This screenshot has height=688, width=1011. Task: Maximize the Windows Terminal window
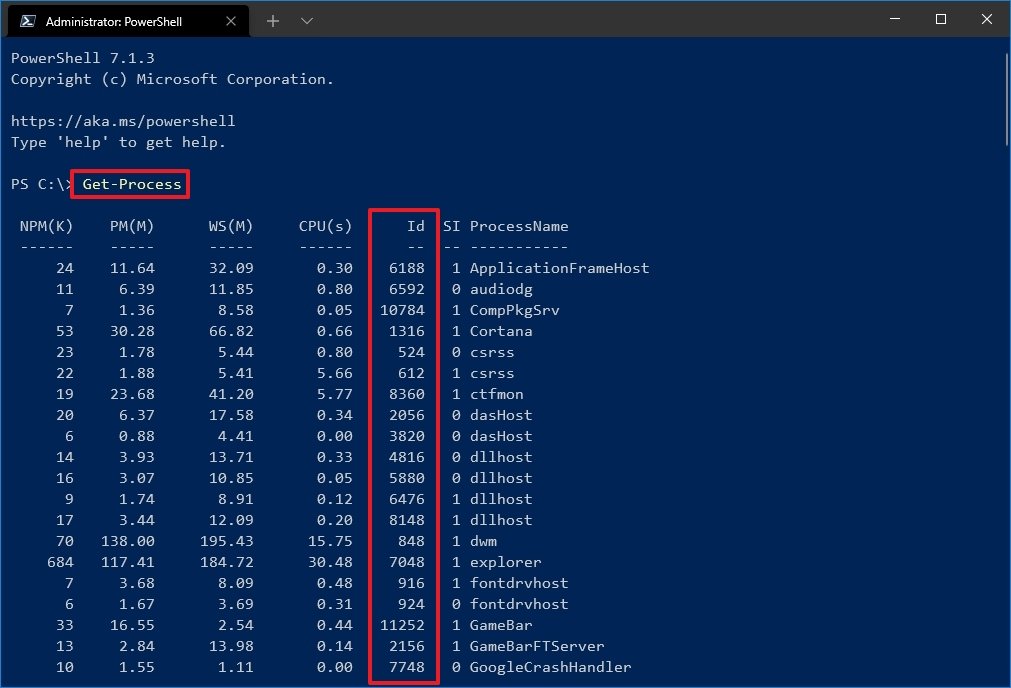tap(941, 19)
